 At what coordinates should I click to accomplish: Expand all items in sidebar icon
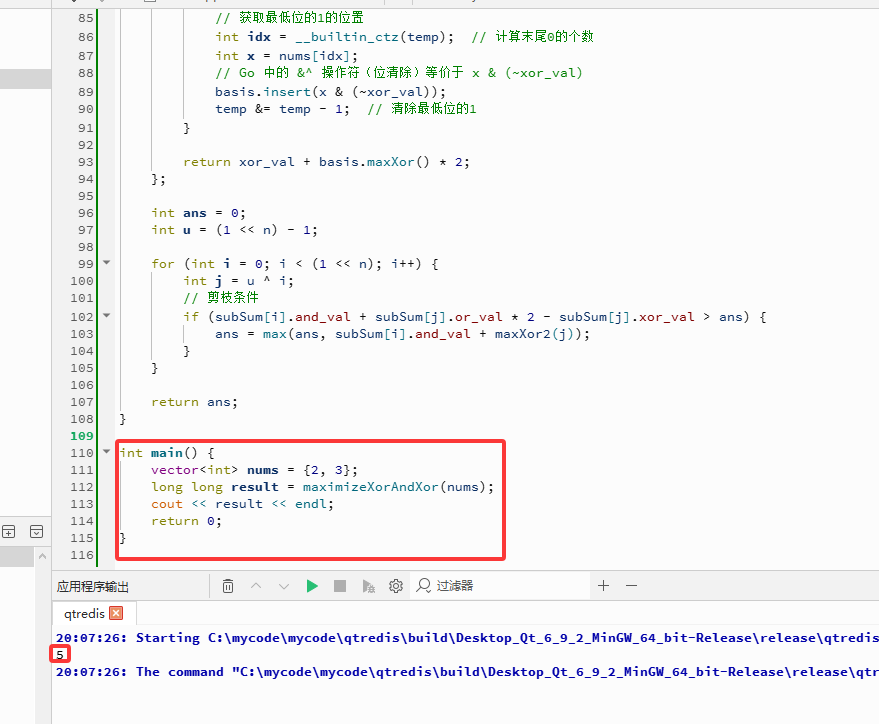pyautogui.click(x=9, y=531)
